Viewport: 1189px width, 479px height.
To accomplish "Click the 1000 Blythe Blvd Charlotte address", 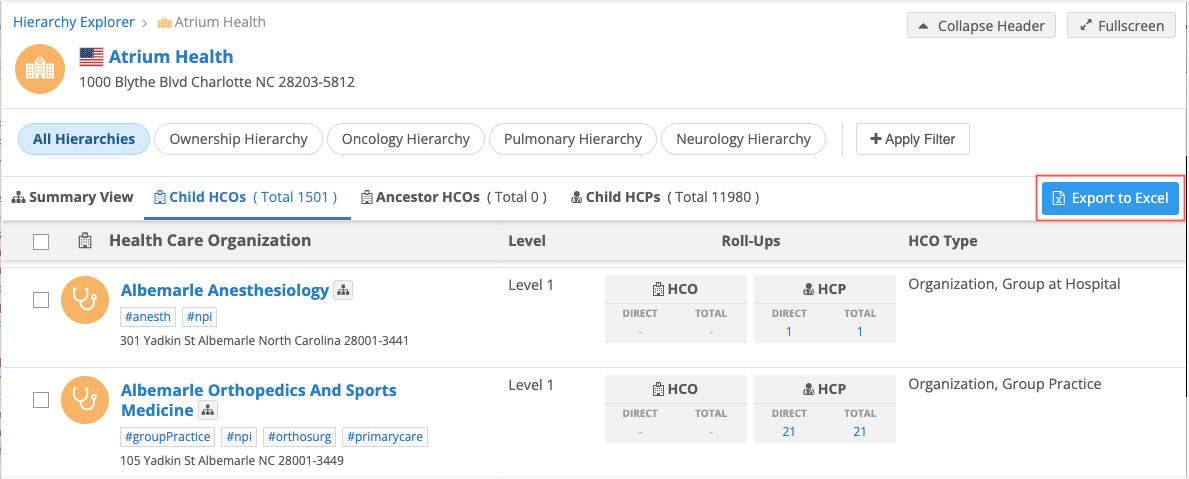I will coord(217,81).
